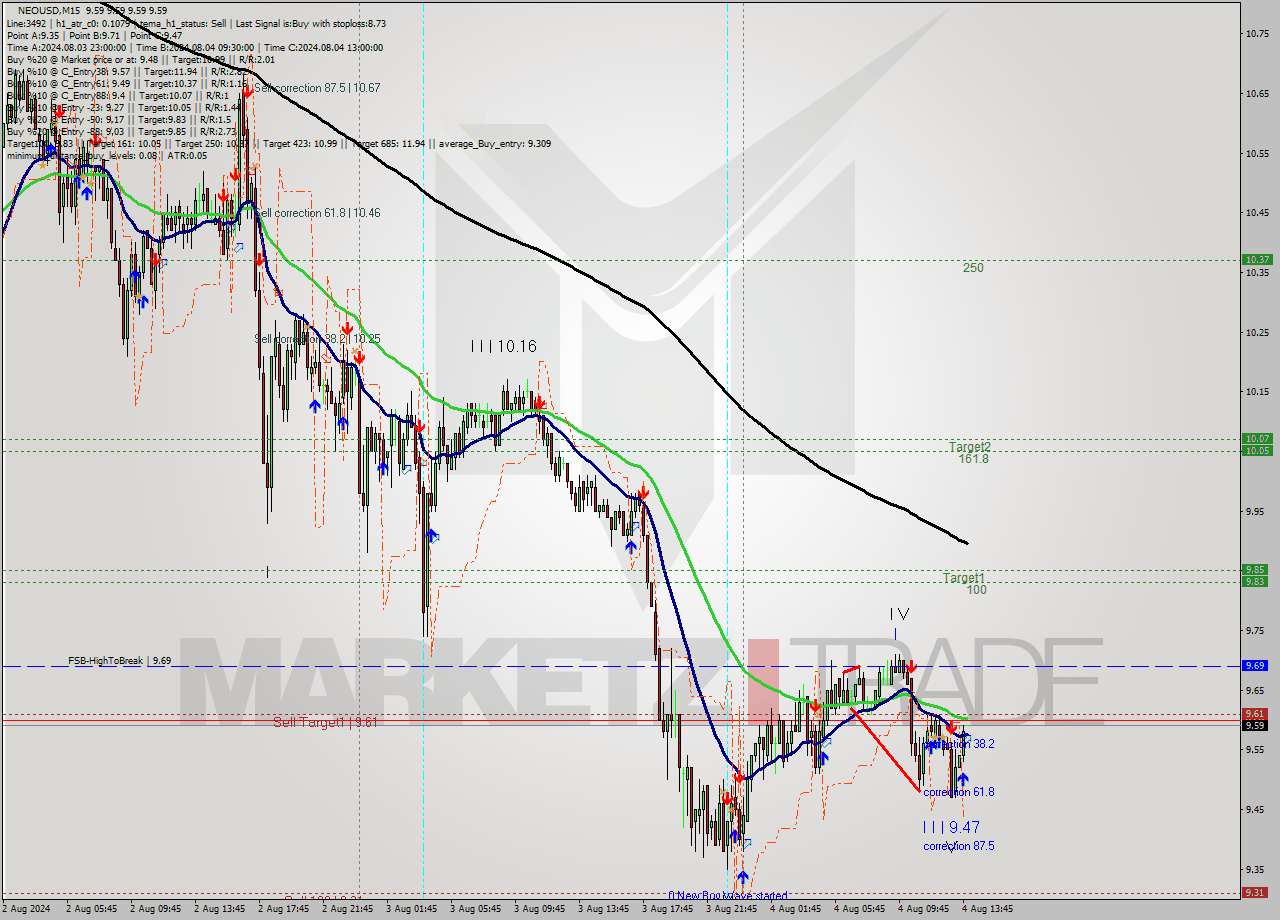This screenshot has height=920, width=1280.
Task: Click the '2 Aug 2024' time axis label
Action: [26, 910]
